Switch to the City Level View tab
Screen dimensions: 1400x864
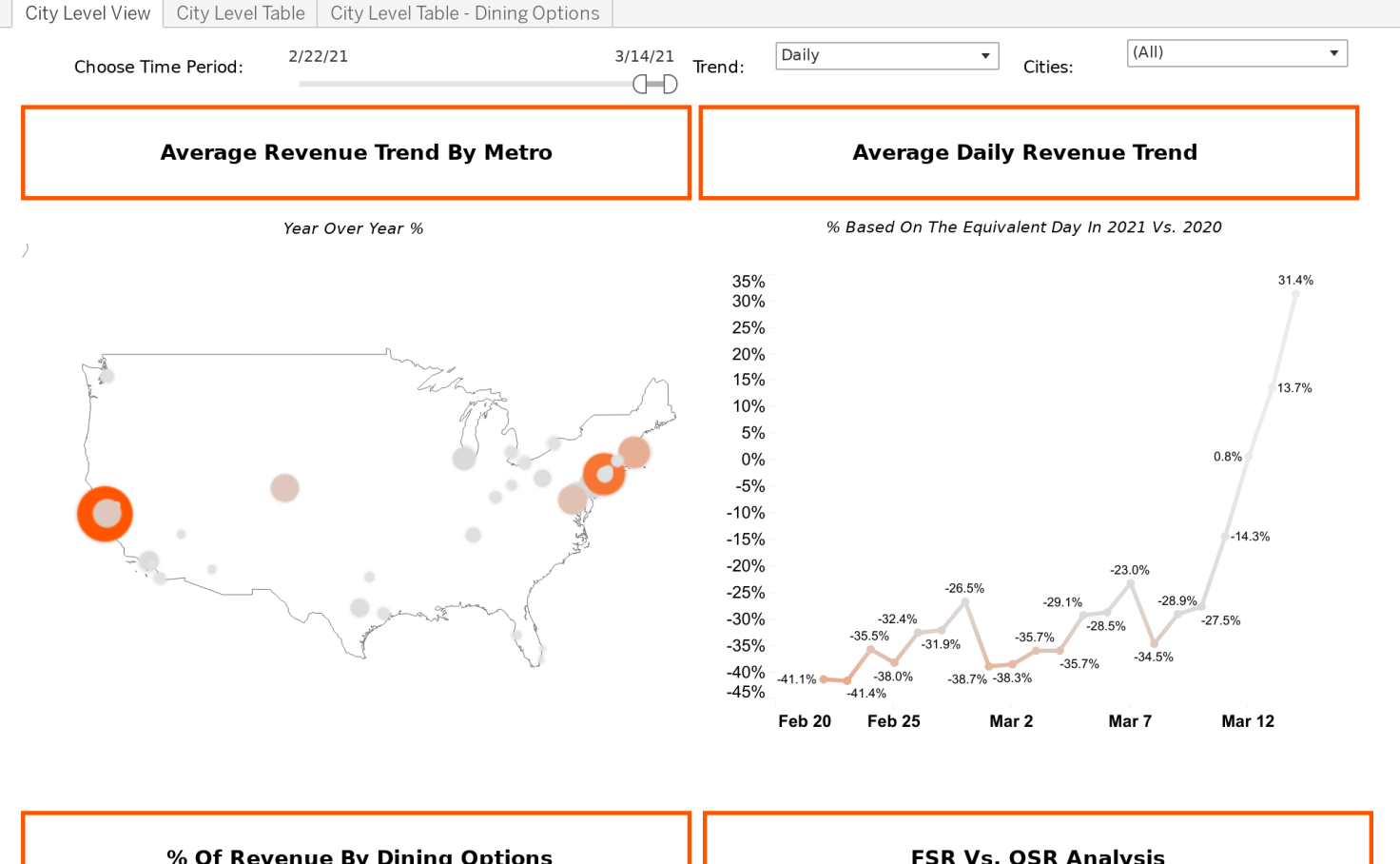87,13
